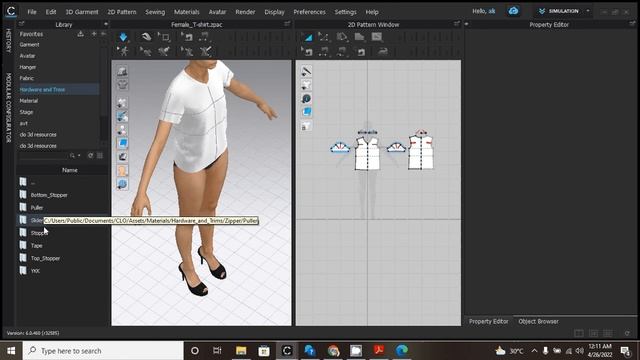Expand the Property Editor panel arrow
The height and width of the screenshot is (360, 640).
tap(467, 24)
